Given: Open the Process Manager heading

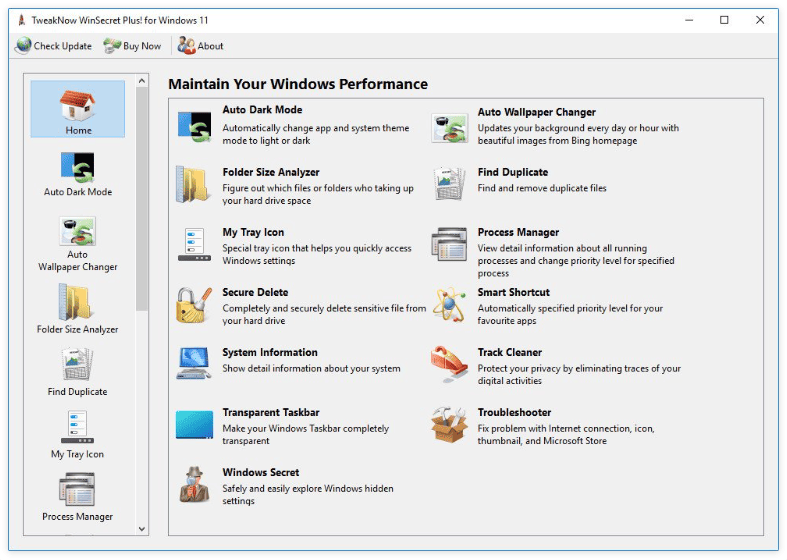Looking at the screenshot, I should point(518,232).
